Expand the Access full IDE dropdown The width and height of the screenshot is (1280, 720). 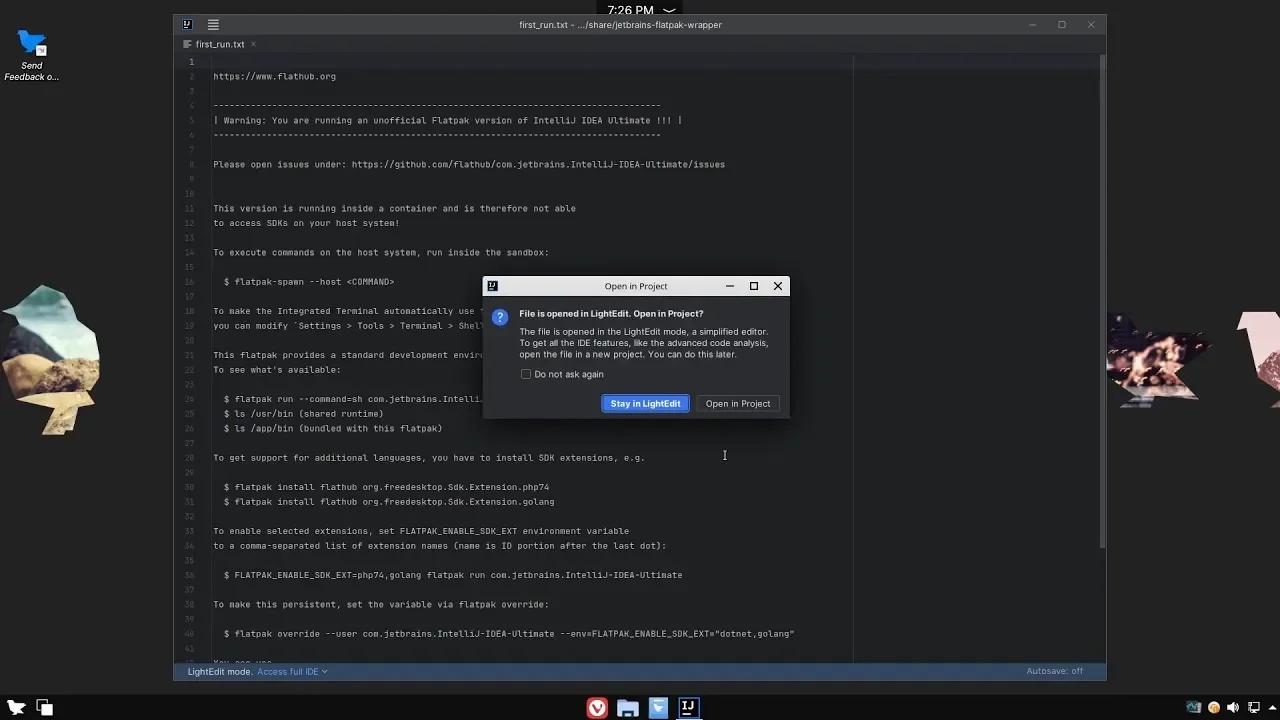(291, 671)
